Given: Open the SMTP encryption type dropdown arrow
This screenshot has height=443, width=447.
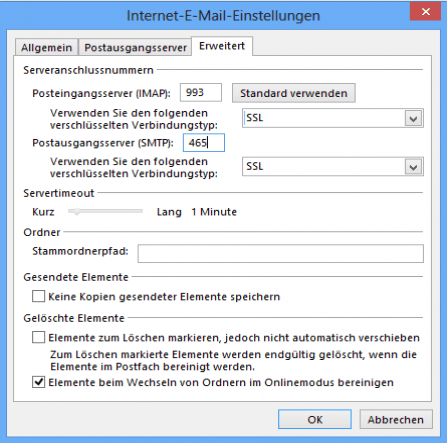Looking at the screenshot, I should [413, 167].
